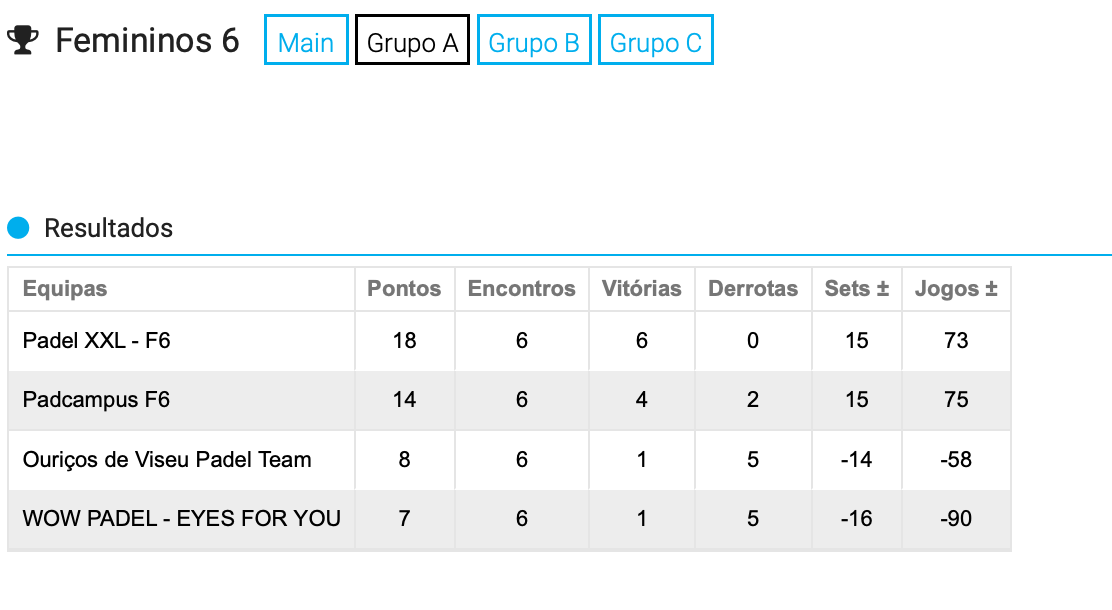Click the blue circle next to Resultados
1112x610 pixels.
18,228
